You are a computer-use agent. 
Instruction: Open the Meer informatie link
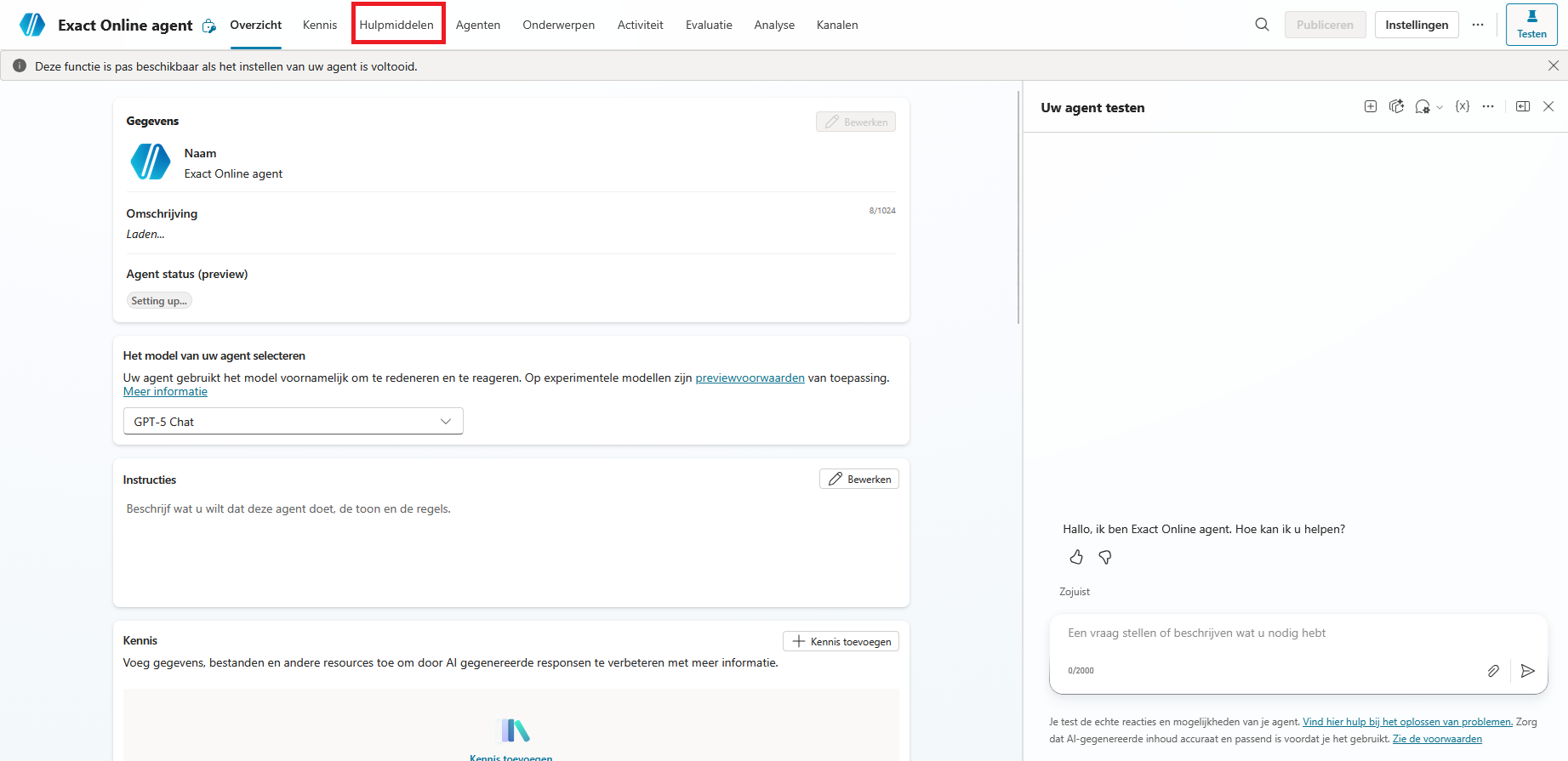coord(165,391)
